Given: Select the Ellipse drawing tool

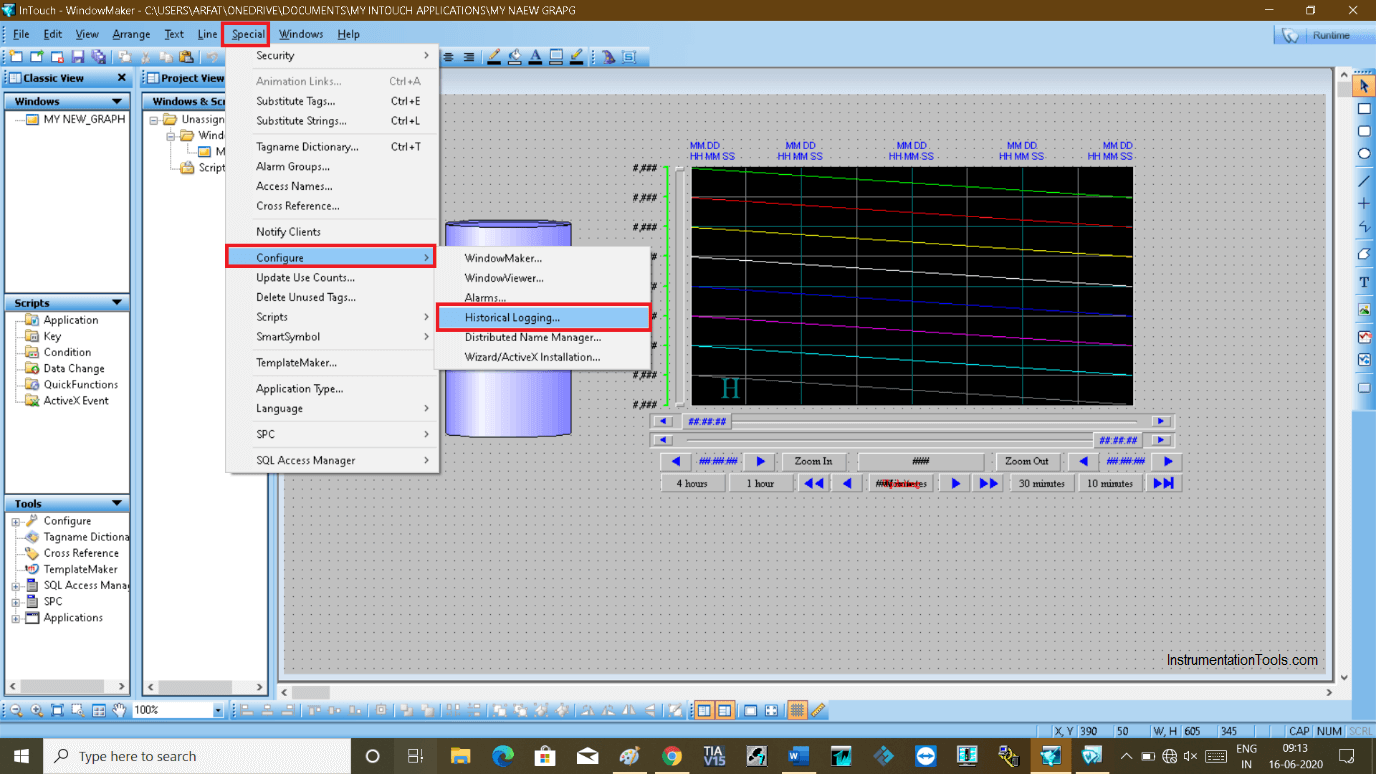Looking at the screenshot, I should [x=1364, y=153].
